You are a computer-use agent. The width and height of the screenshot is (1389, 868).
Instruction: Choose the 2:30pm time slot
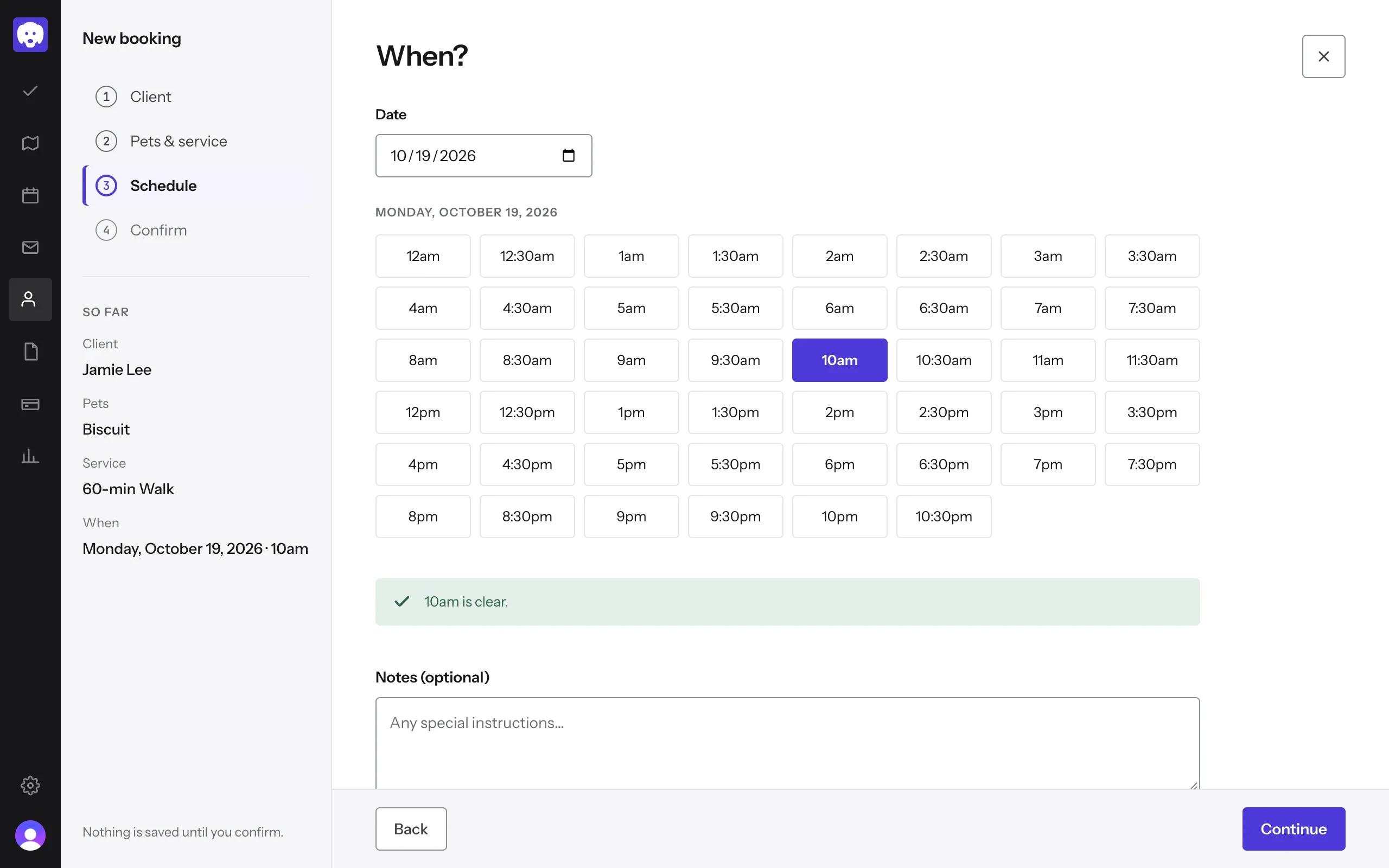coord(944,412)
